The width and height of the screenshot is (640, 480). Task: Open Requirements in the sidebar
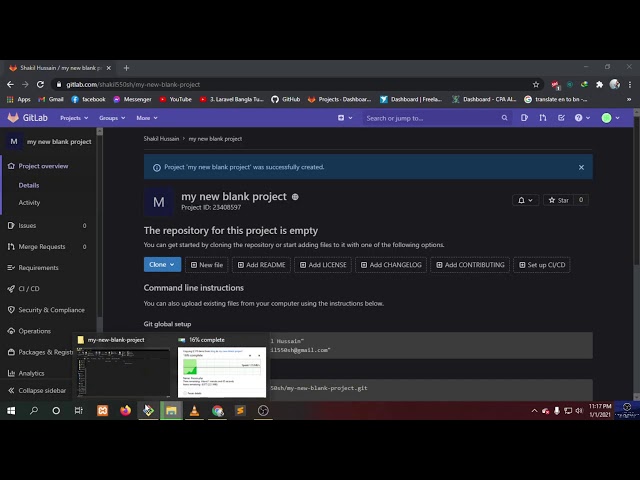[x=38, y=268]
